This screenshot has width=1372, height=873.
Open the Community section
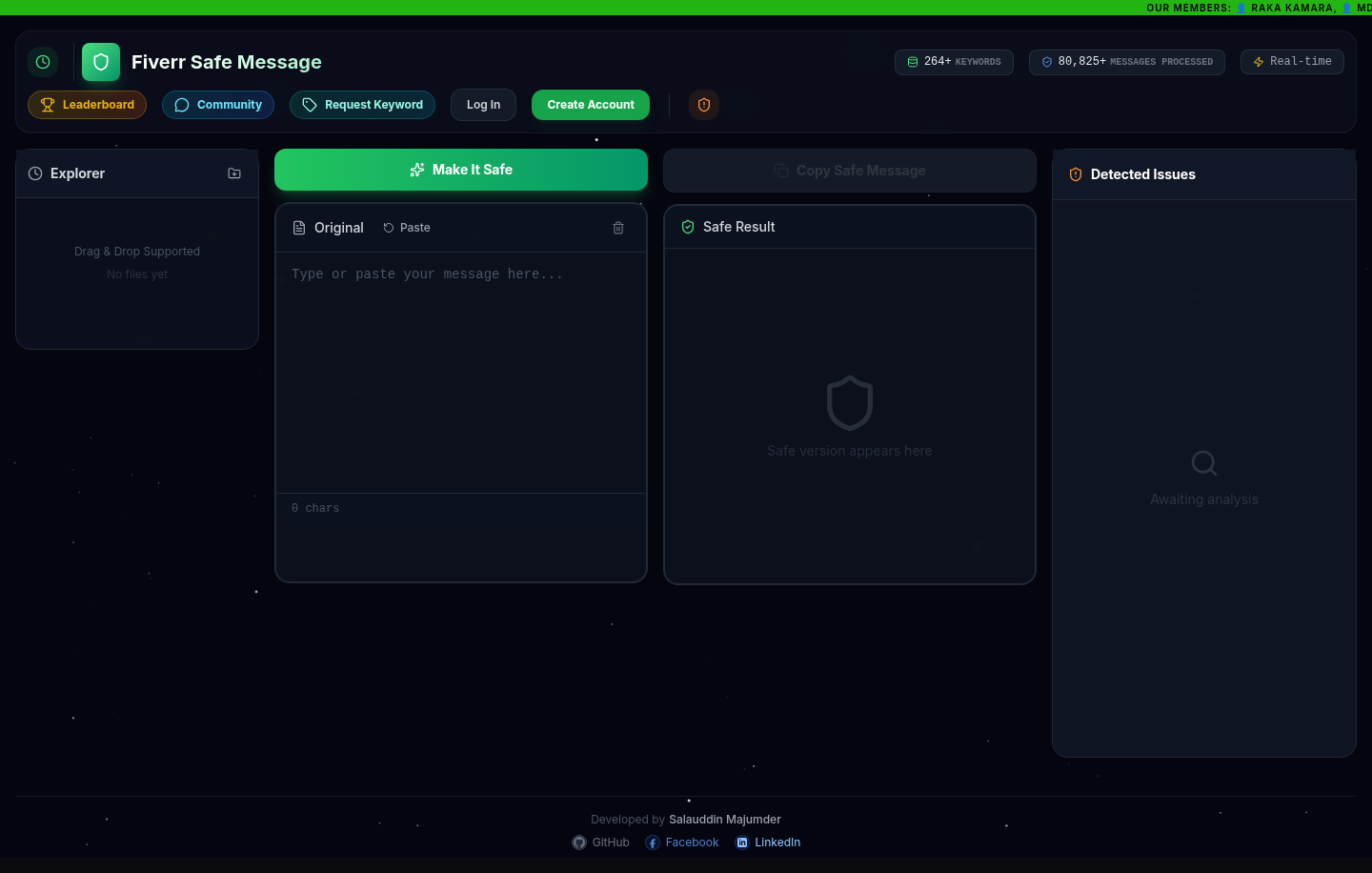coord(218,105)
